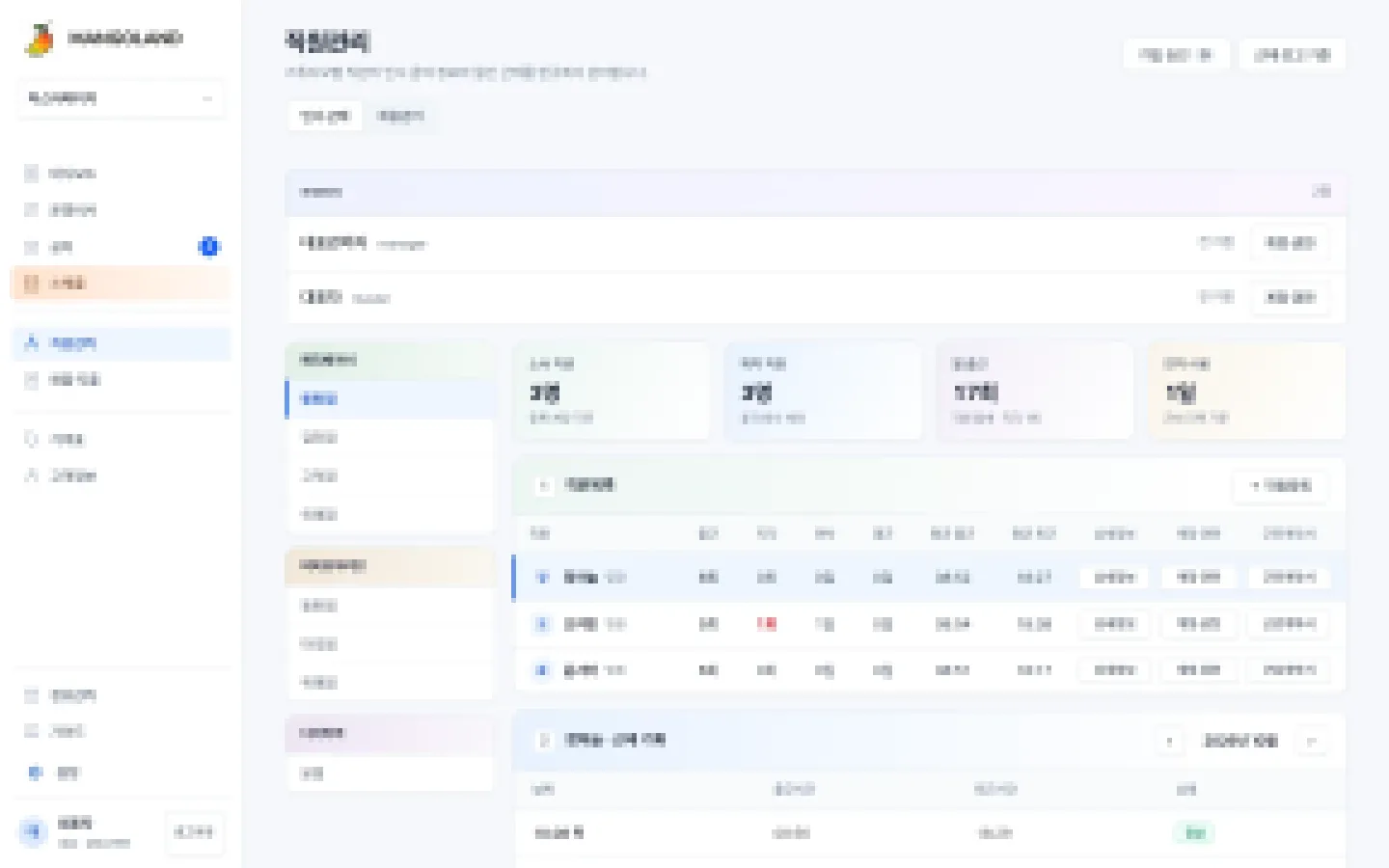This screenshot has height=868, width=1389.
Task: Select the orange-highlighted sidebar menu item
Action: tap(121, 283)
